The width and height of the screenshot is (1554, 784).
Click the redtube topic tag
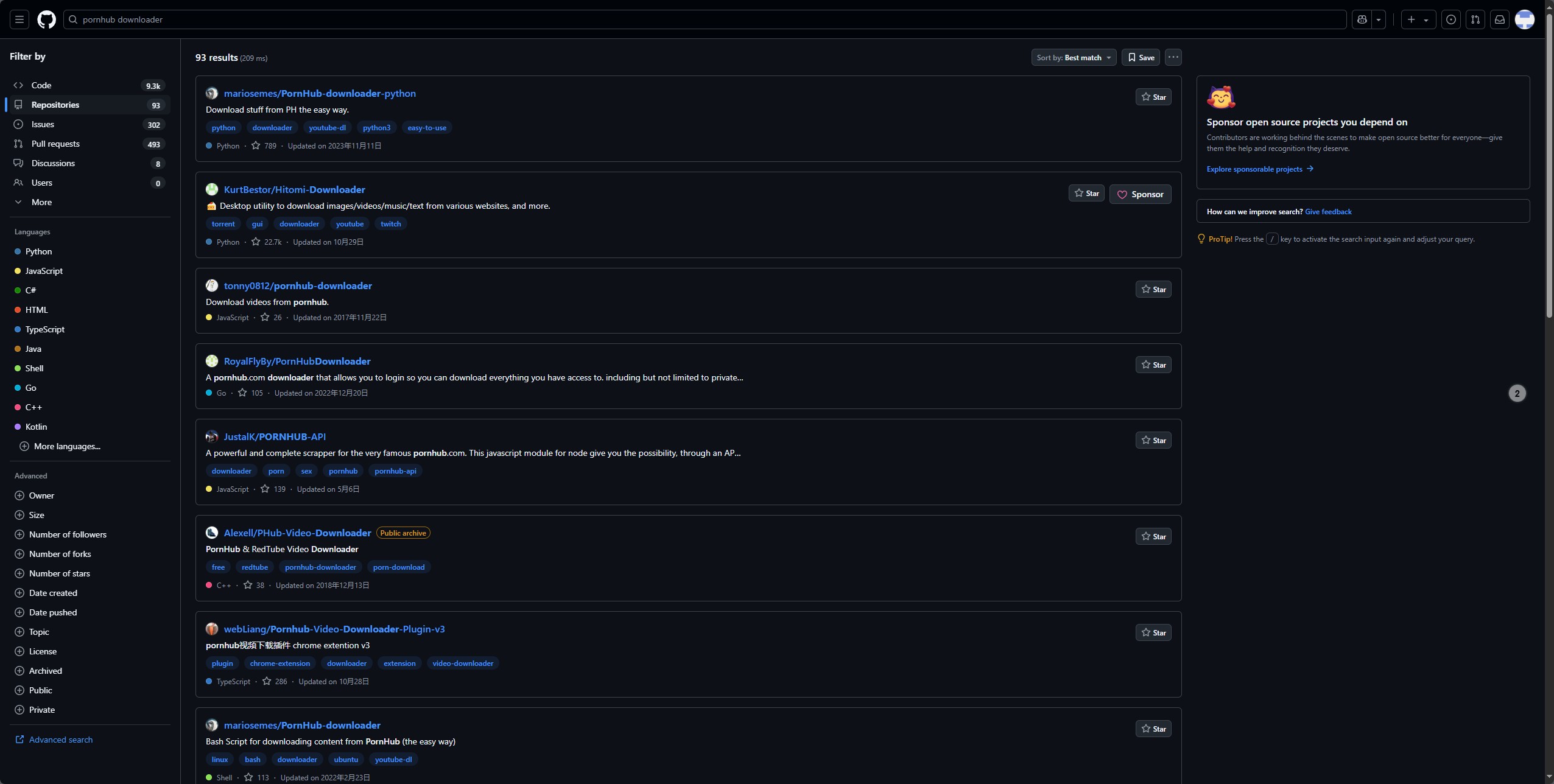pyautogui.click(x=255, y=567)
